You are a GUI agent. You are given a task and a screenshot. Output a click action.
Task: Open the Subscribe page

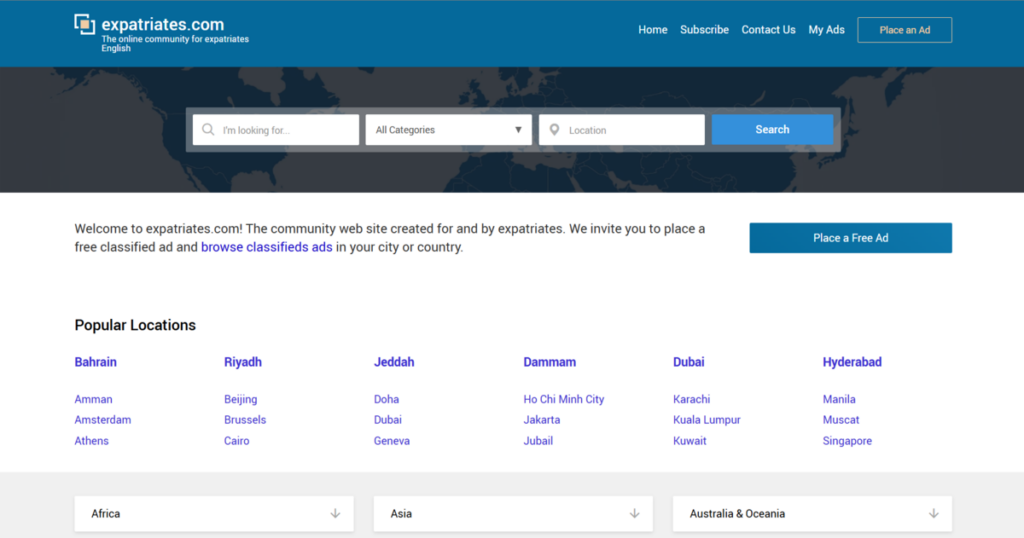tap(704, 29)
